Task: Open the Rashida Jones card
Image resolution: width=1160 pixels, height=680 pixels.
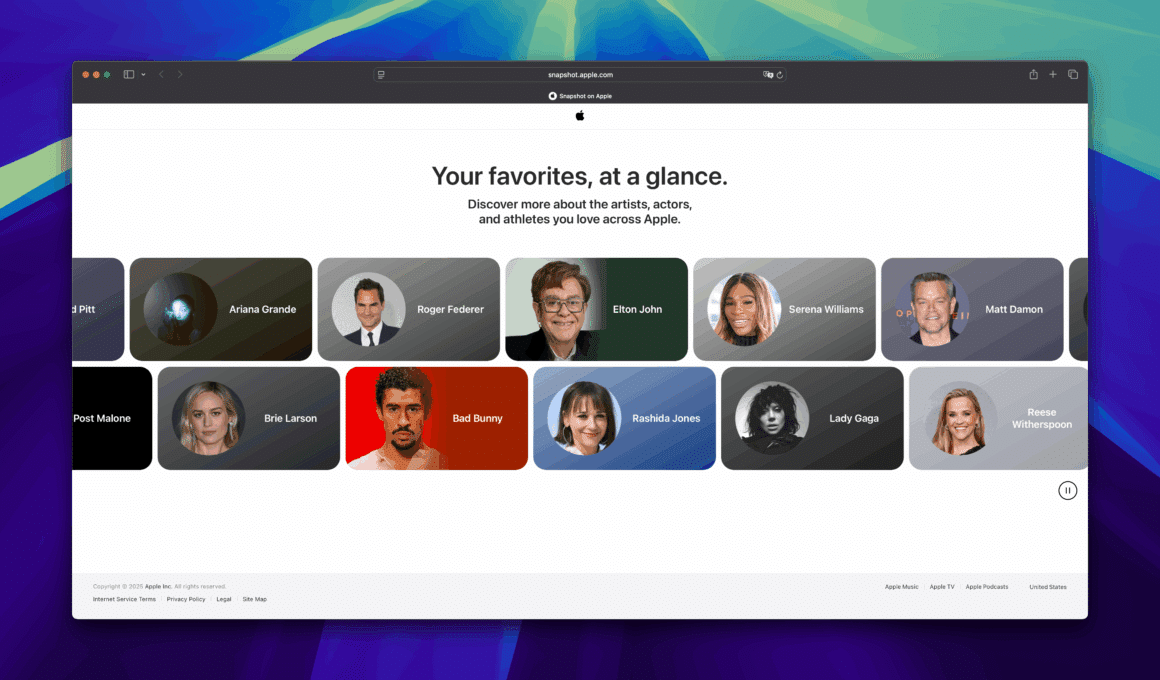Action: coord(624,418)
